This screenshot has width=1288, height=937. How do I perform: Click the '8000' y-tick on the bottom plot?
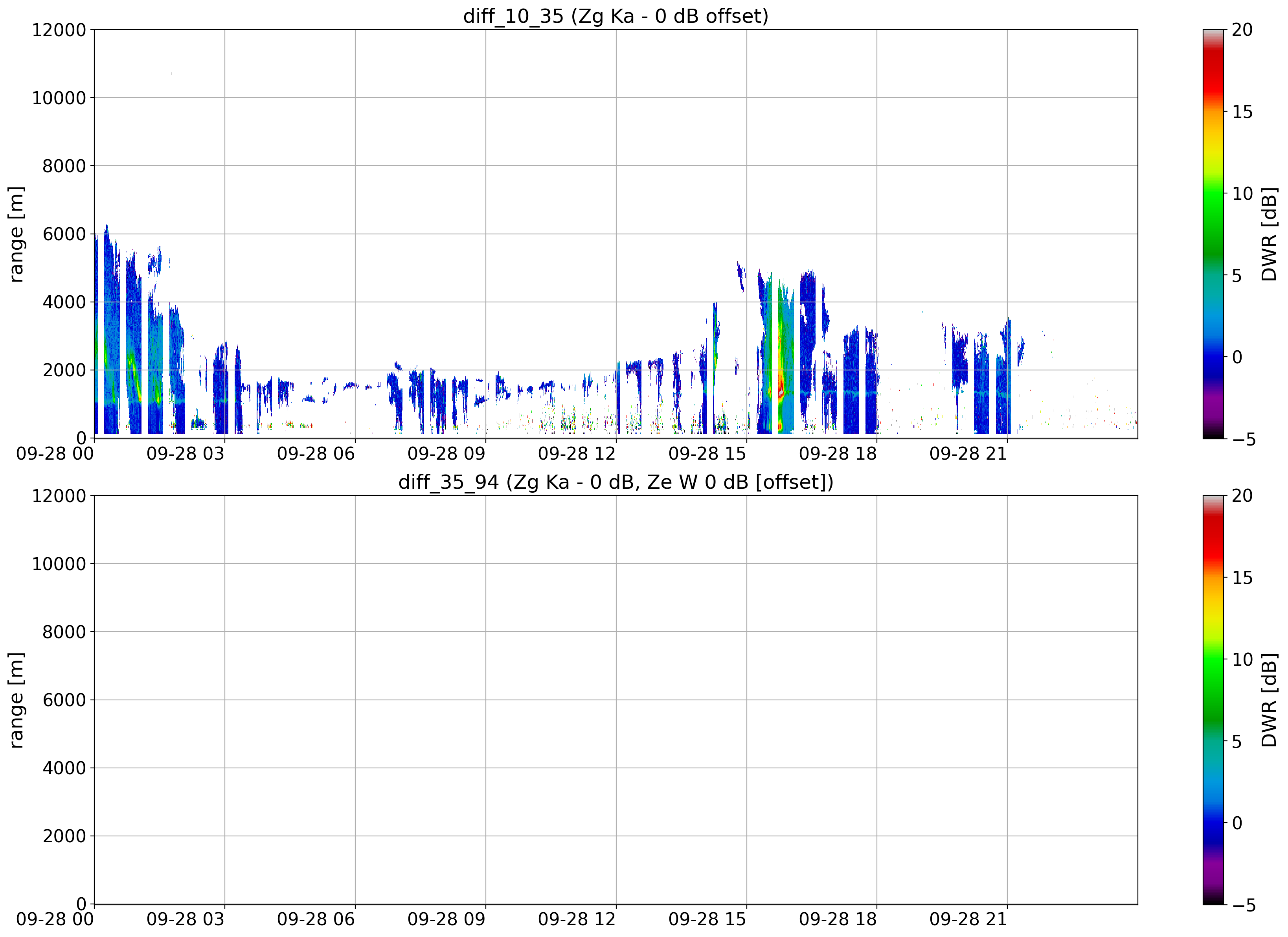pyautogui.click(x=64, y=632)
